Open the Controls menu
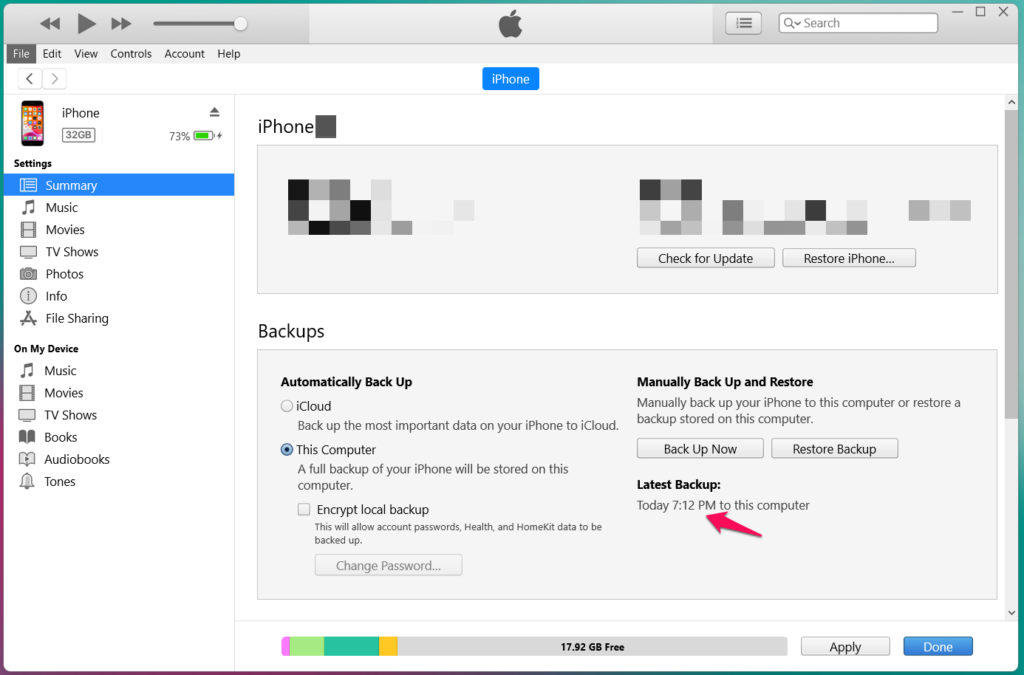The height and width of the screenshot is (675, 1024). point(131,54)
